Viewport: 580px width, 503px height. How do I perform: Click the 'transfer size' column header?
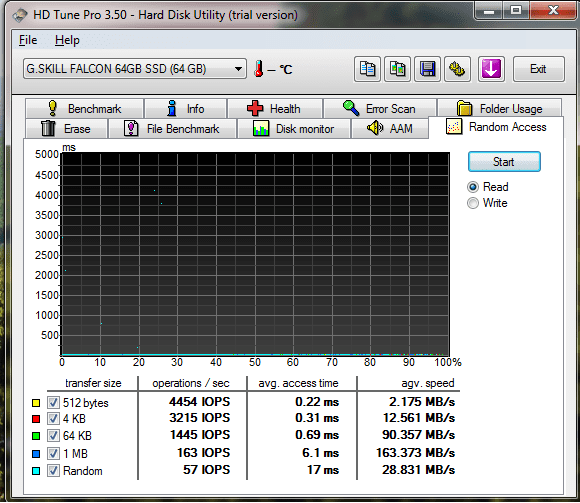[93, 383]
